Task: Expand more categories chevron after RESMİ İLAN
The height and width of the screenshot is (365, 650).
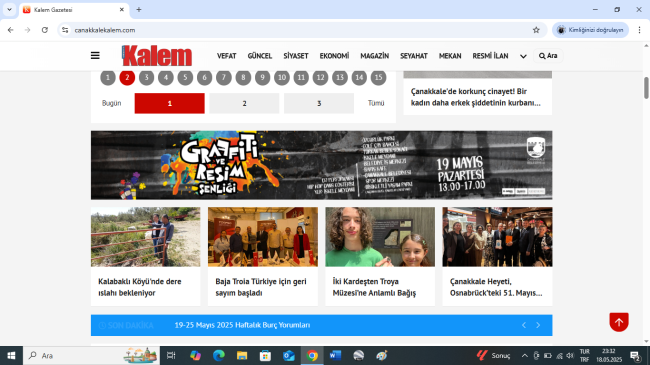Action: [523, 56]
